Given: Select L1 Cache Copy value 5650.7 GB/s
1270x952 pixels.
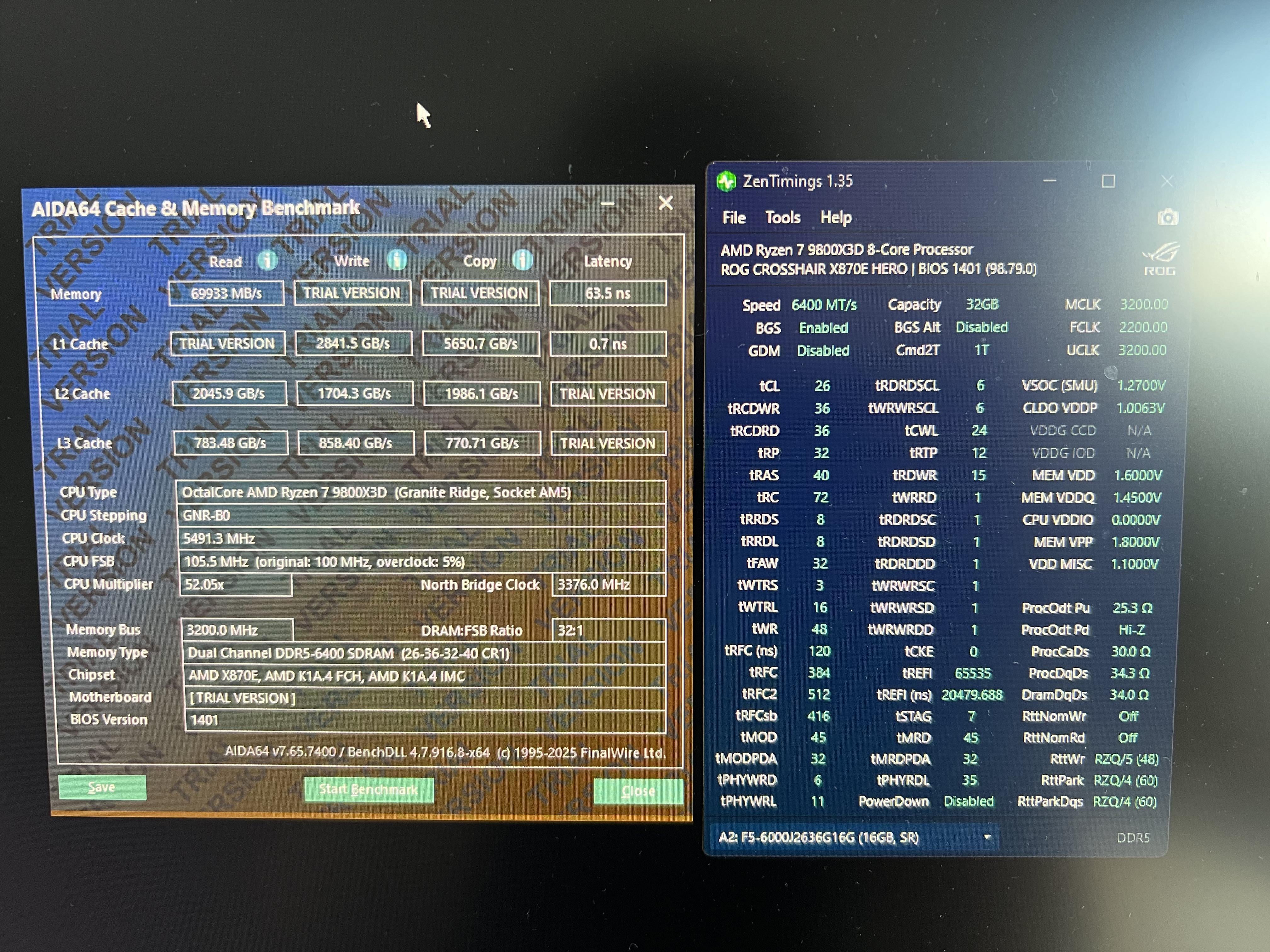Looking at the screenshot, I should 481,343.
